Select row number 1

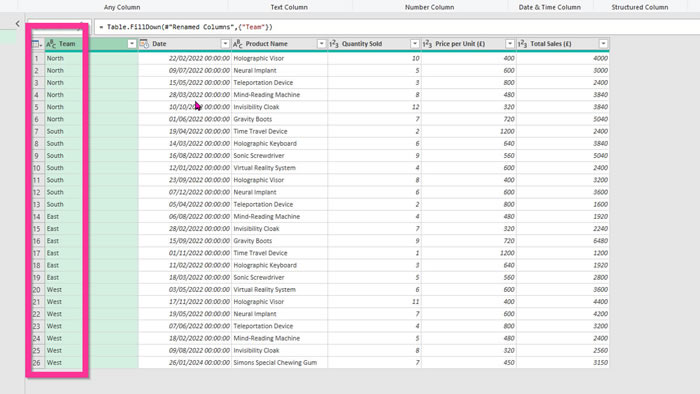(x=37, y=58)
